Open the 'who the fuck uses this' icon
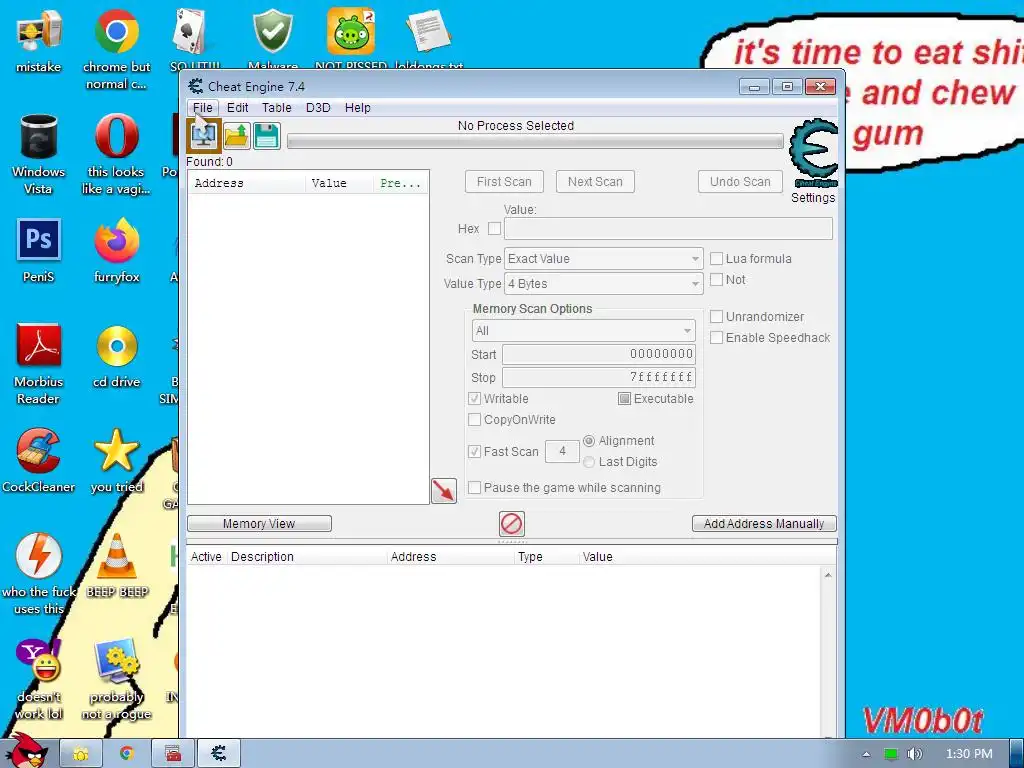 click(39, 573)
